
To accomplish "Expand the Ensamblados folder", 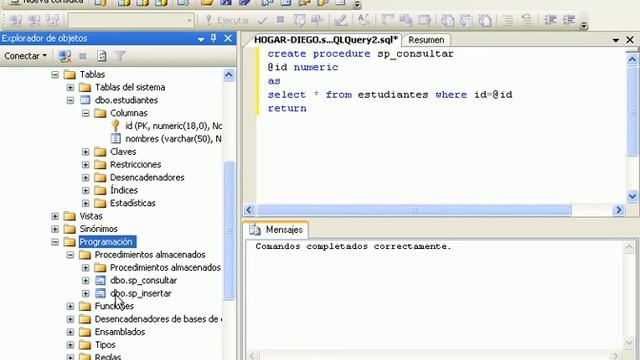I will coord(70,332).
